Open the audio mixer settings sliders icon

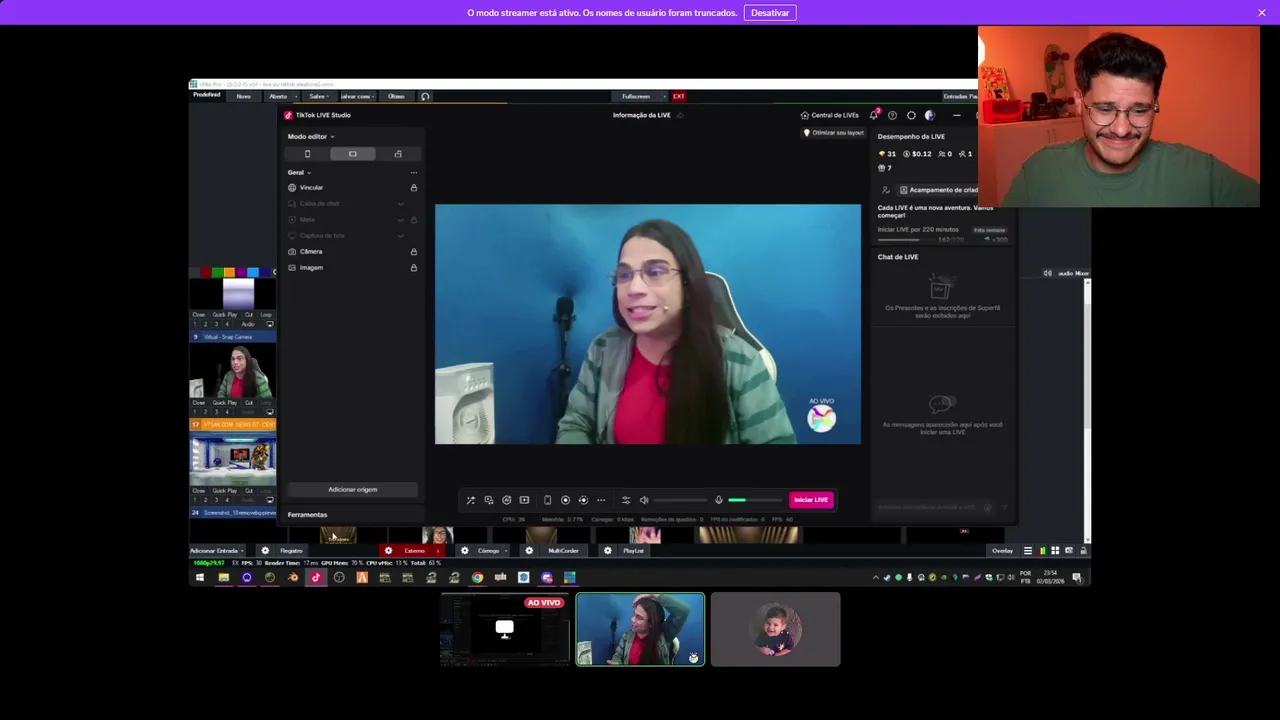[x=626, y=500]
